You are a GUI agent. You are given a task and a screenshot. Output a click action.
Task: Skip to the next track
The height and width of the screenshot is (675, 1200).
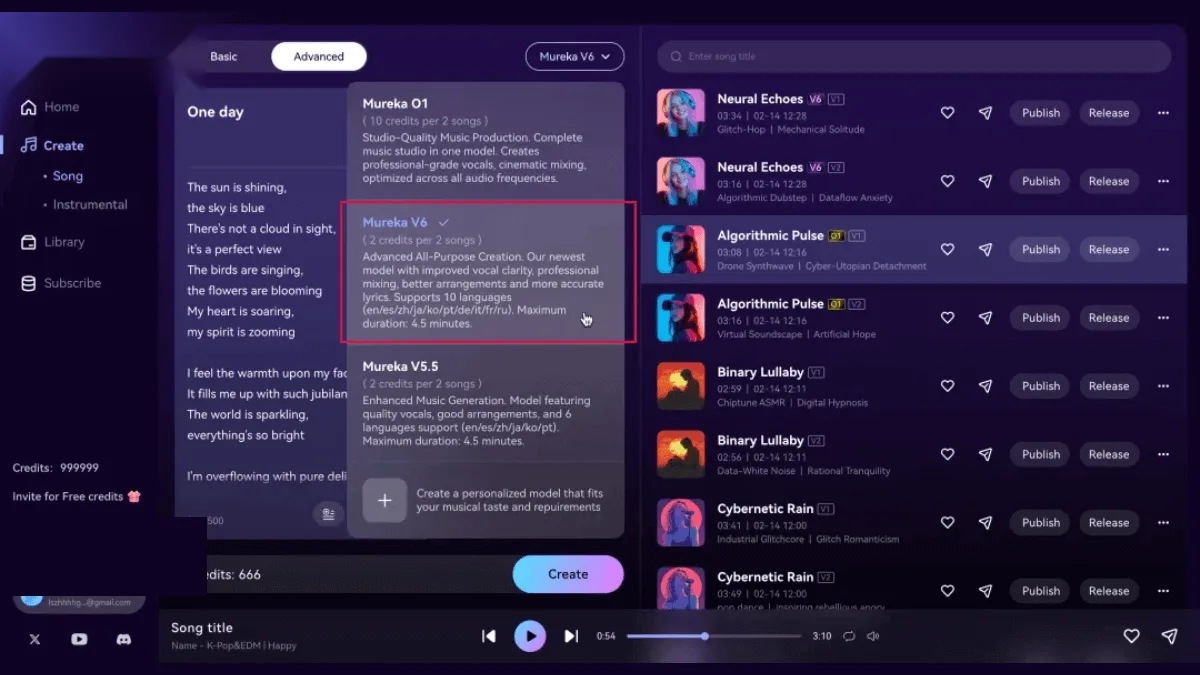[x=571, y=636]
